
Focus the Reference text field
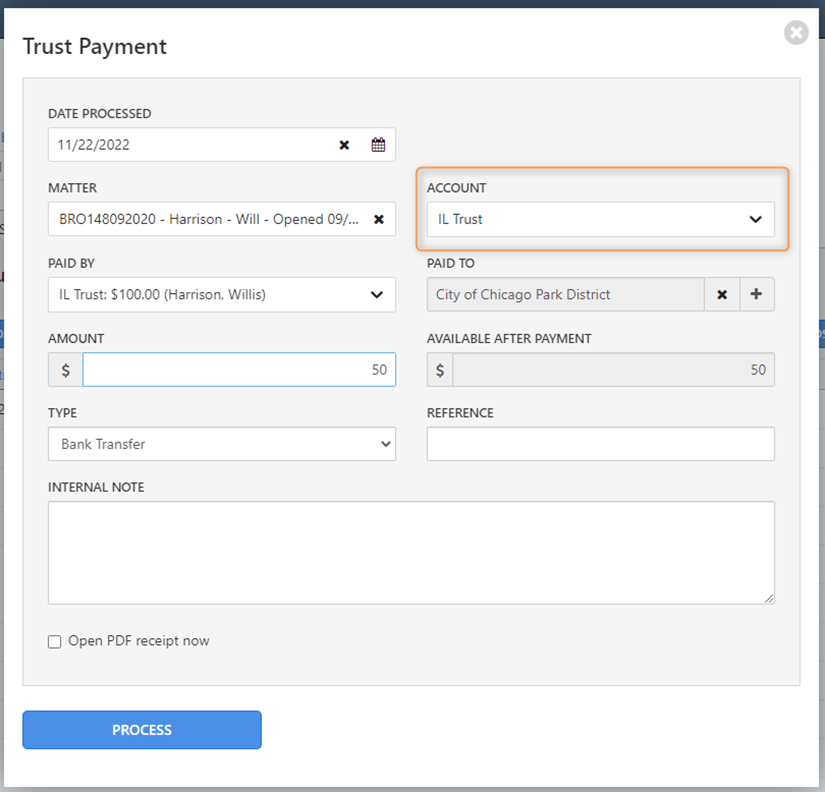pyautogui.click(x=600, y=444)
